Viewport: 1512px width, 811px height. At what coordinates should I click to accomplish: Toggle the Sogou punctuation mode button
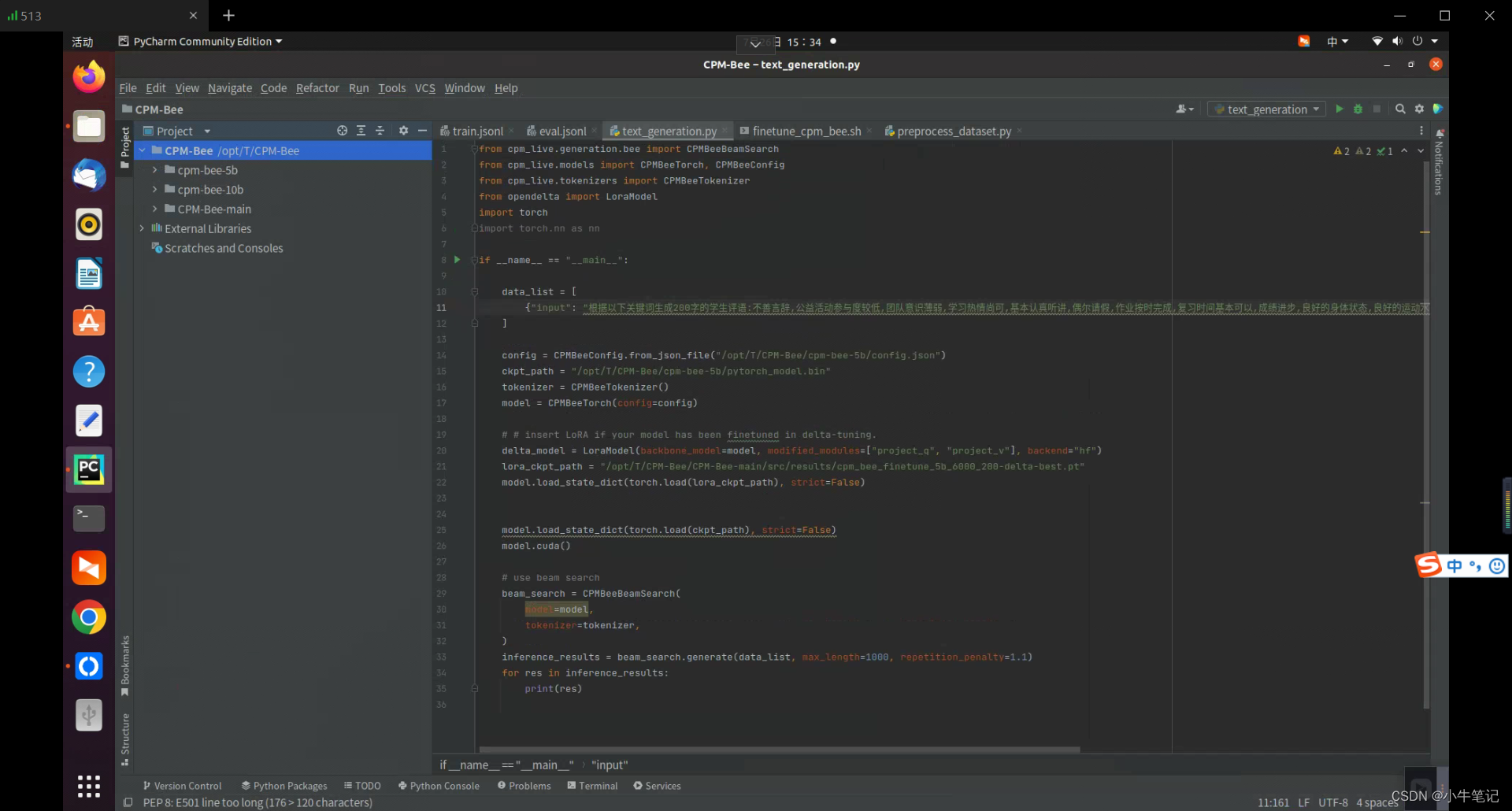click(1475, 565)
